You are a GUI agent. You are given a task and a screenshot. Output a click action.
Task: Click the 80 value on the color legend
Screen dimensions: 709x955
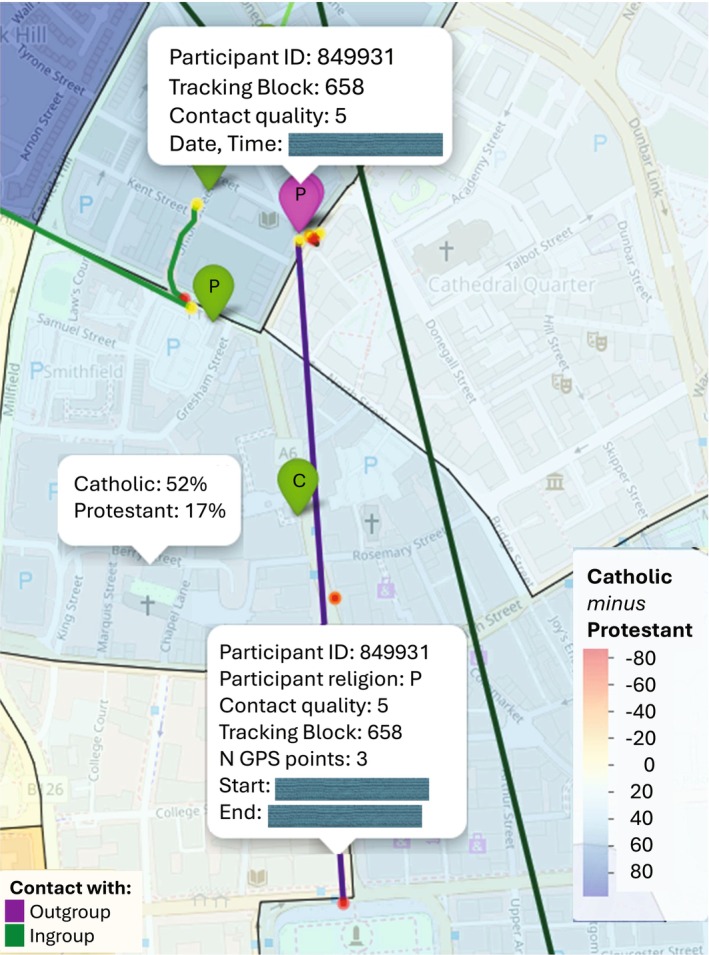[x=641, y=871]
